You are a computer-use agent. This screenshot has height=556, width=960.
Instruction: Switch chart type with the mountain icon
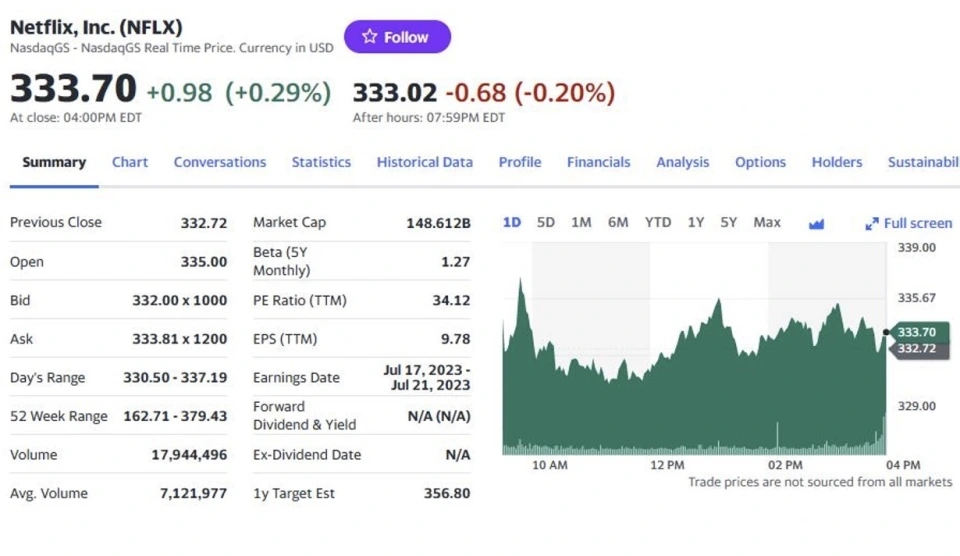coord(816,223)
